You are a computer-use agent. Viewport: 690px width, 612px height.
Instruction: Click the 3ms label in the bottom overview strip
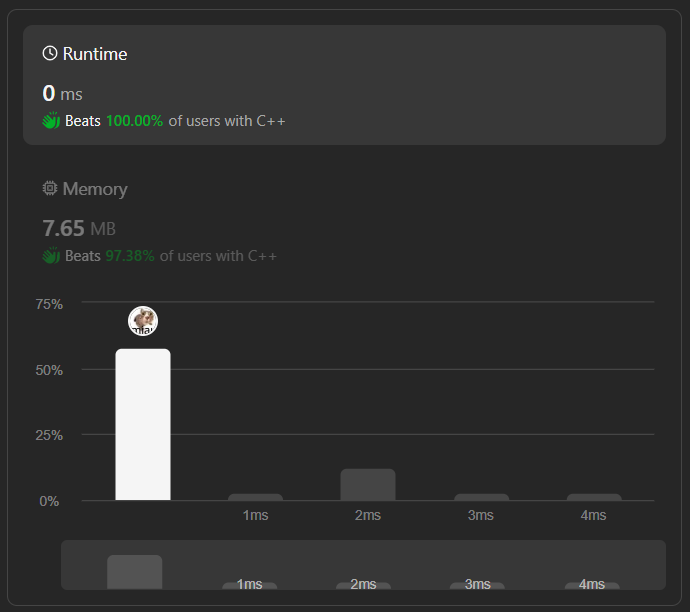coord(477,584)
